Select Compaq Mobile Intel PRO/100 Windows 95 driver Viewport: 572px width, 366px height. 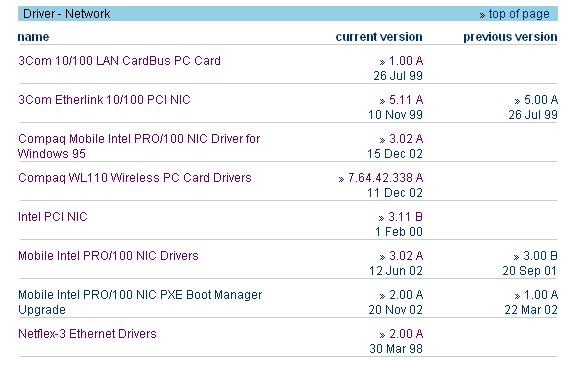click(139, 146)
